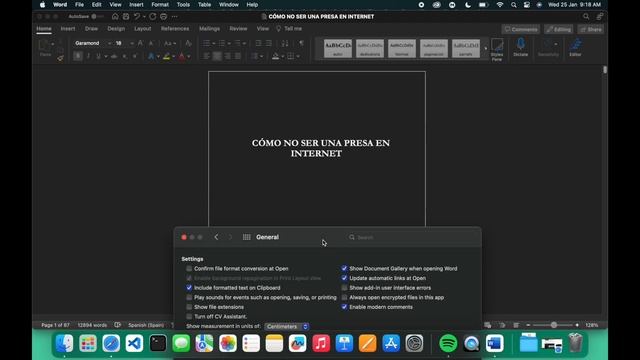Click the Undo arrow icon
The height and width of the screenshot is (360, 640).
137,17
